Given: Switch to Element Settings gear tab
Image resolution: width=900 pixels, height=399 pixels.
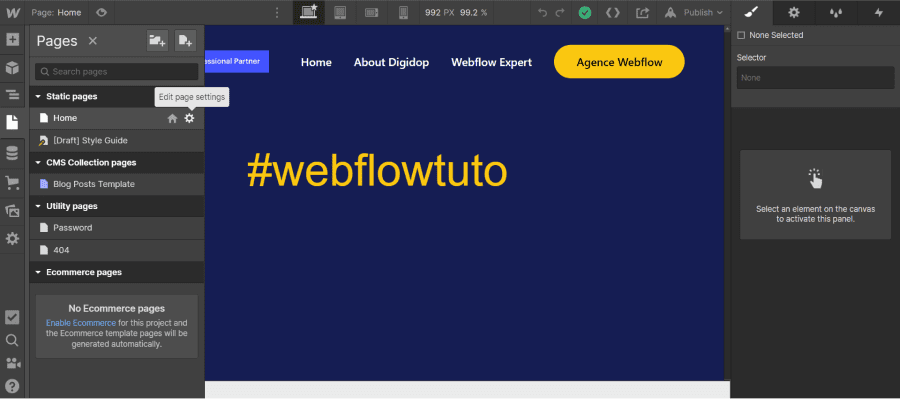Looking at the screenshot, I should click(794, 12).
